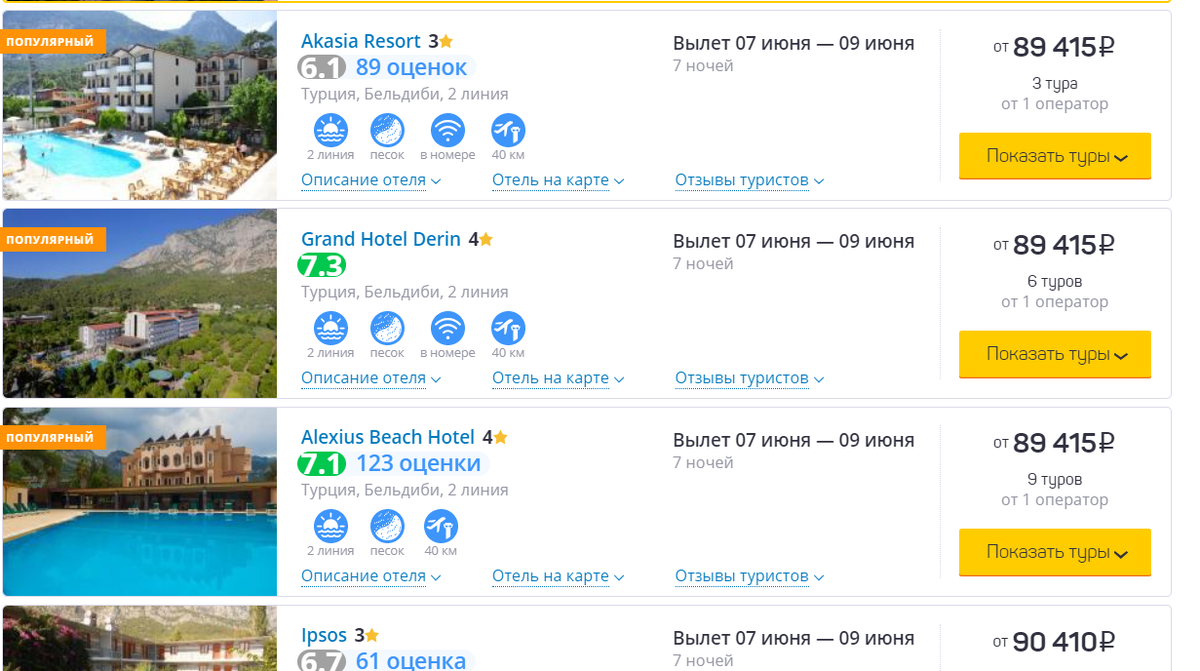Open the Alexius Beach Hotel title link

388,437
